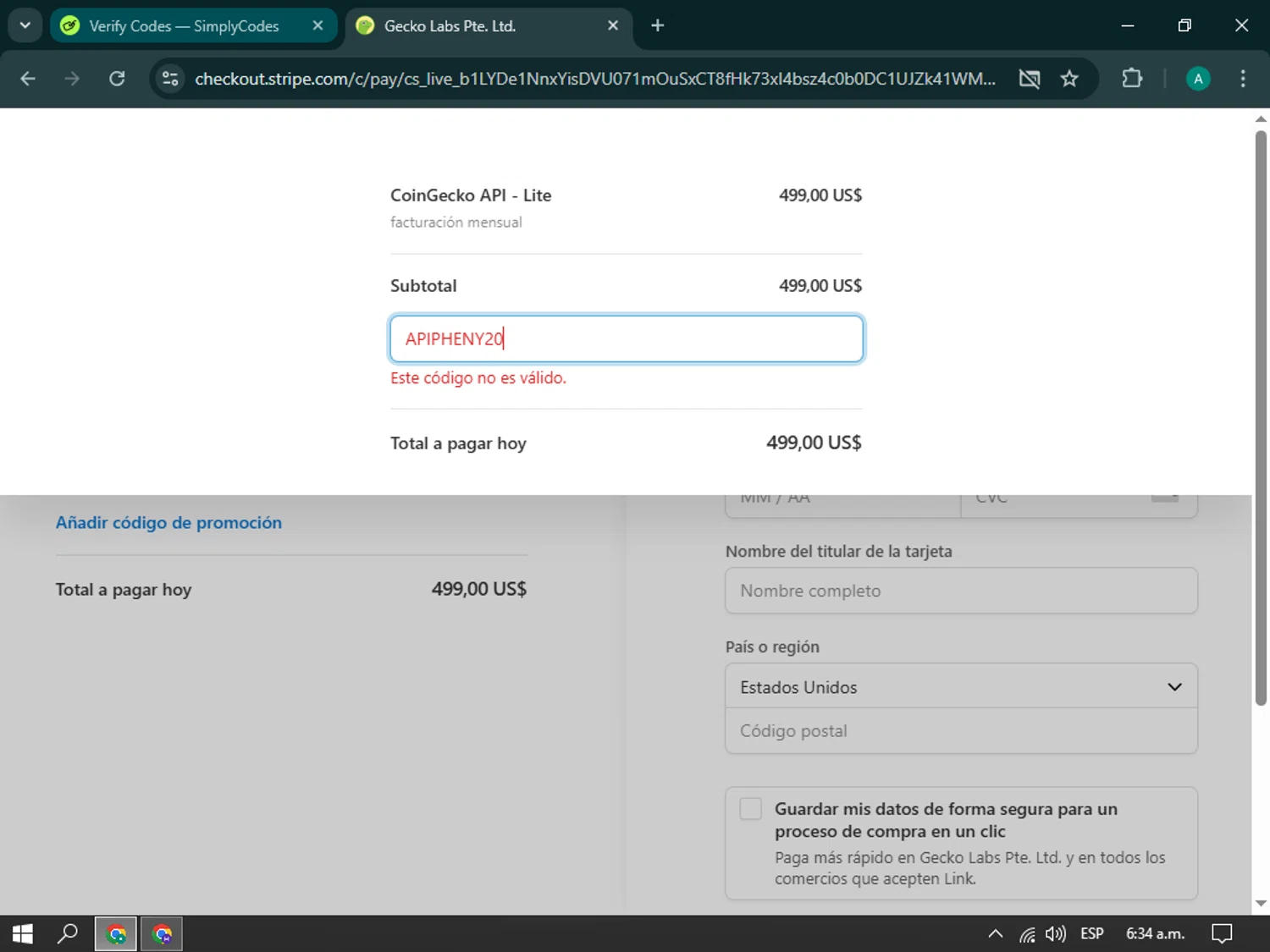Viewport: 1270px width, 952px height.
Task: Expand the tab search dropdown arrow
Action: click(x=25, y=25)
